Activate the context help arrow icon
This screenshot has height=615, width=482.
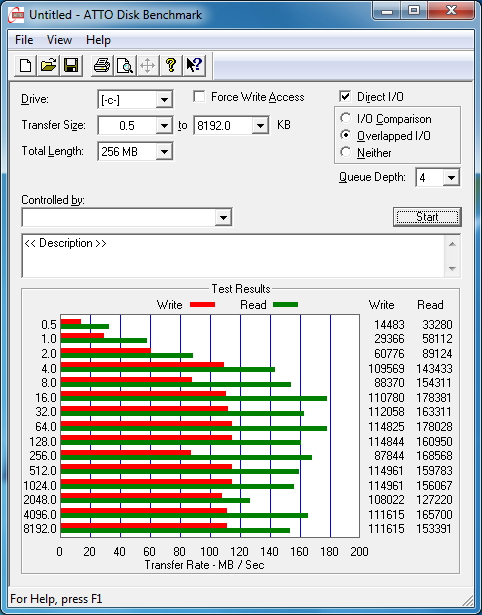point(194,66)
